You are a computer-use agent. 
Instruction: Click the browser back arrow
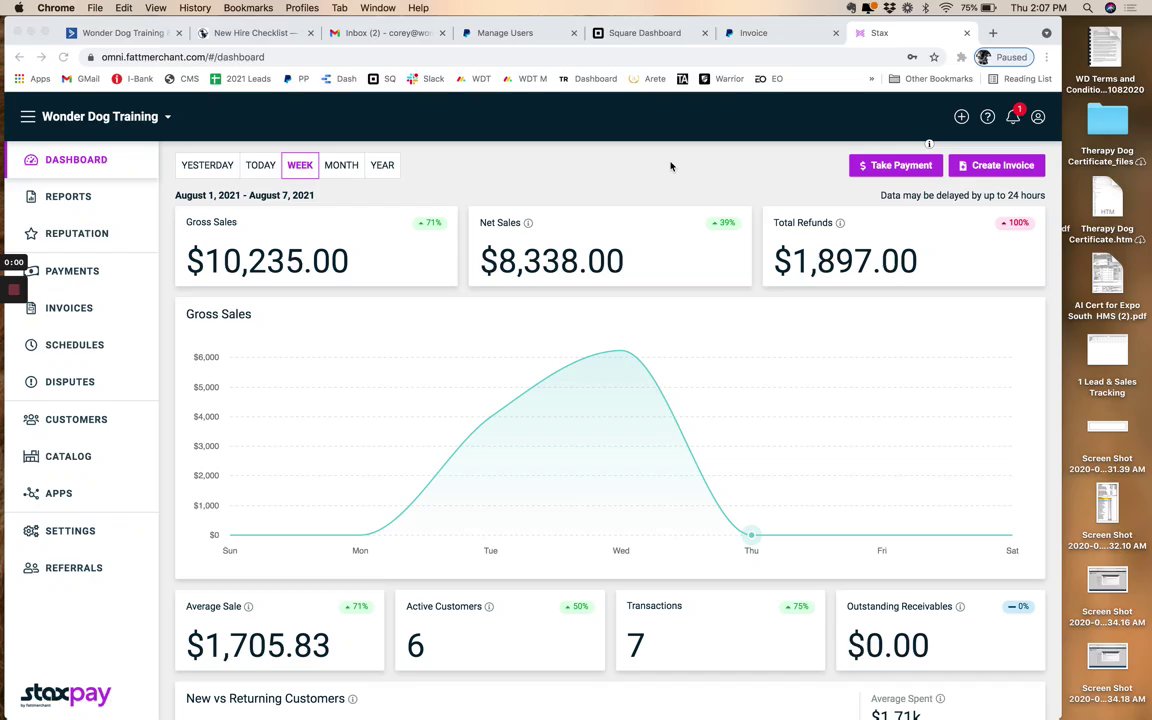(20, 57)
